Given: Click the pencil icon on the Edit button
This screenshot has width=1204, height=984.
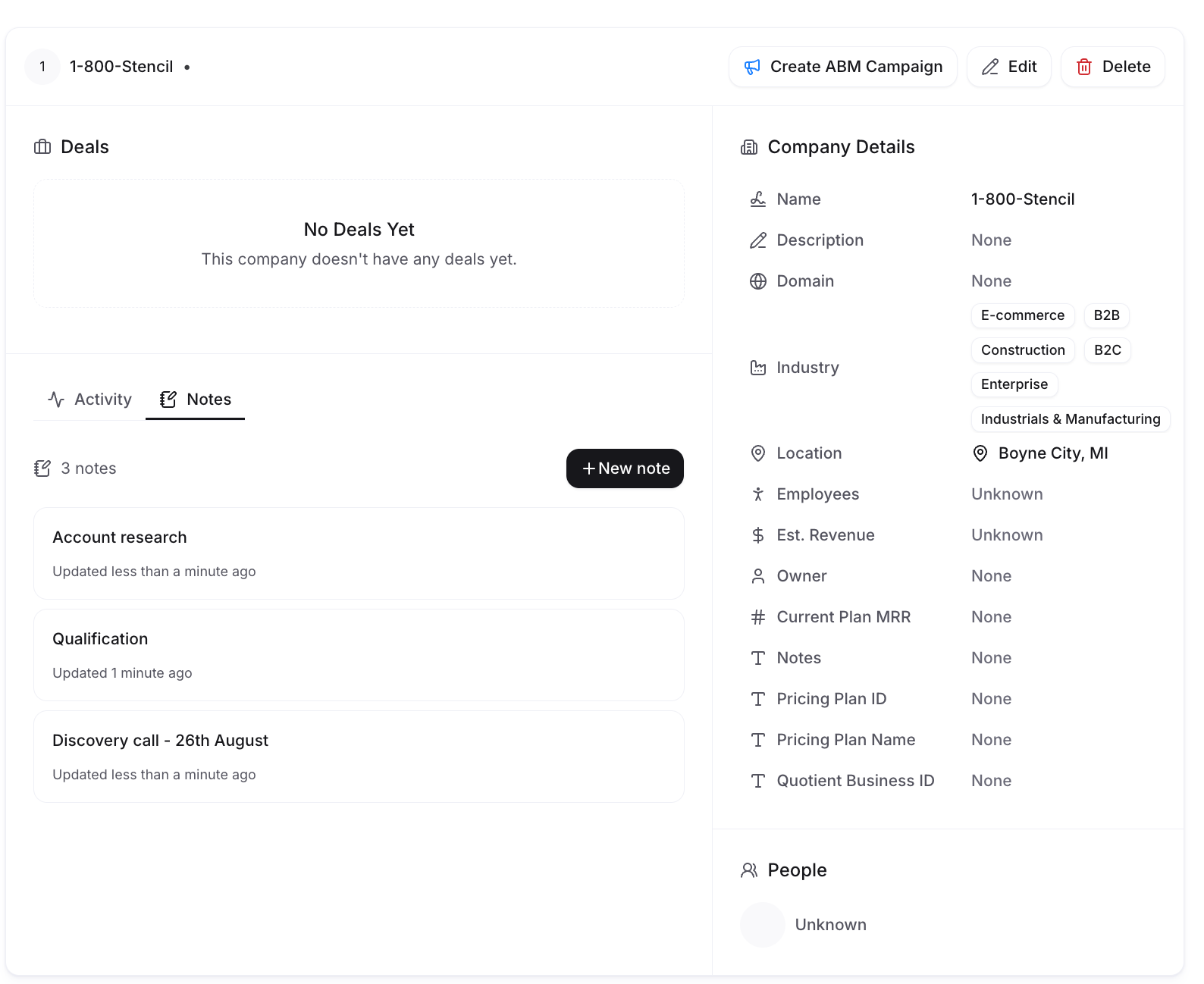Looking at the screenshot, I should tap(990, 67).
